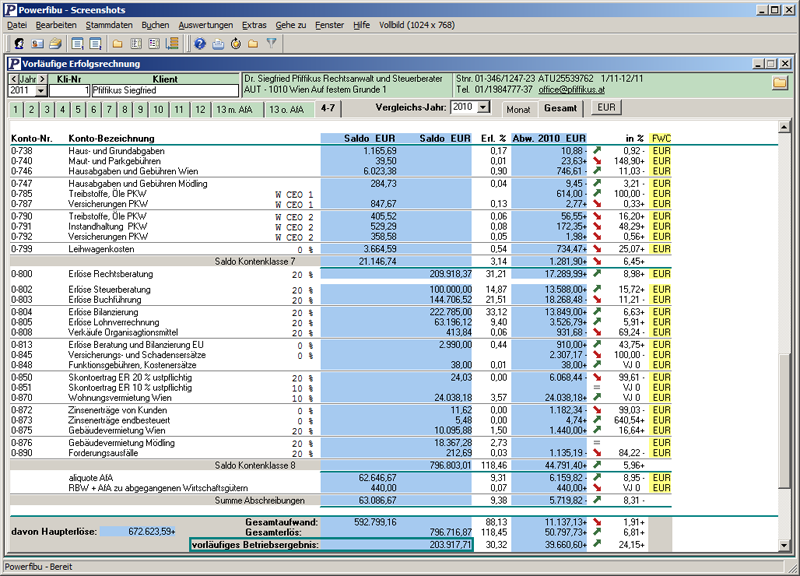Click the Kli-Nr input field

pyautogui.click(x=69, y=90)
